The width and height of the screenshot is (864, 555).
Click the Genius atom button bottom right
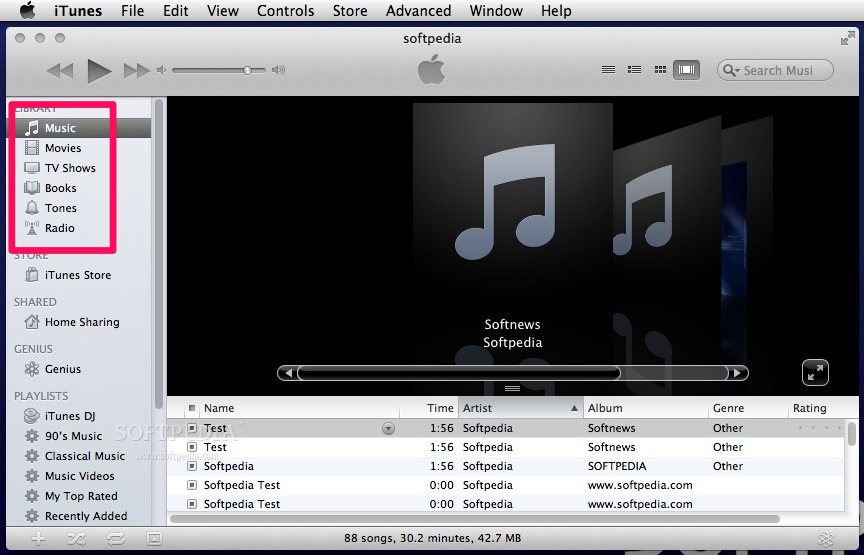coord(825,538)
